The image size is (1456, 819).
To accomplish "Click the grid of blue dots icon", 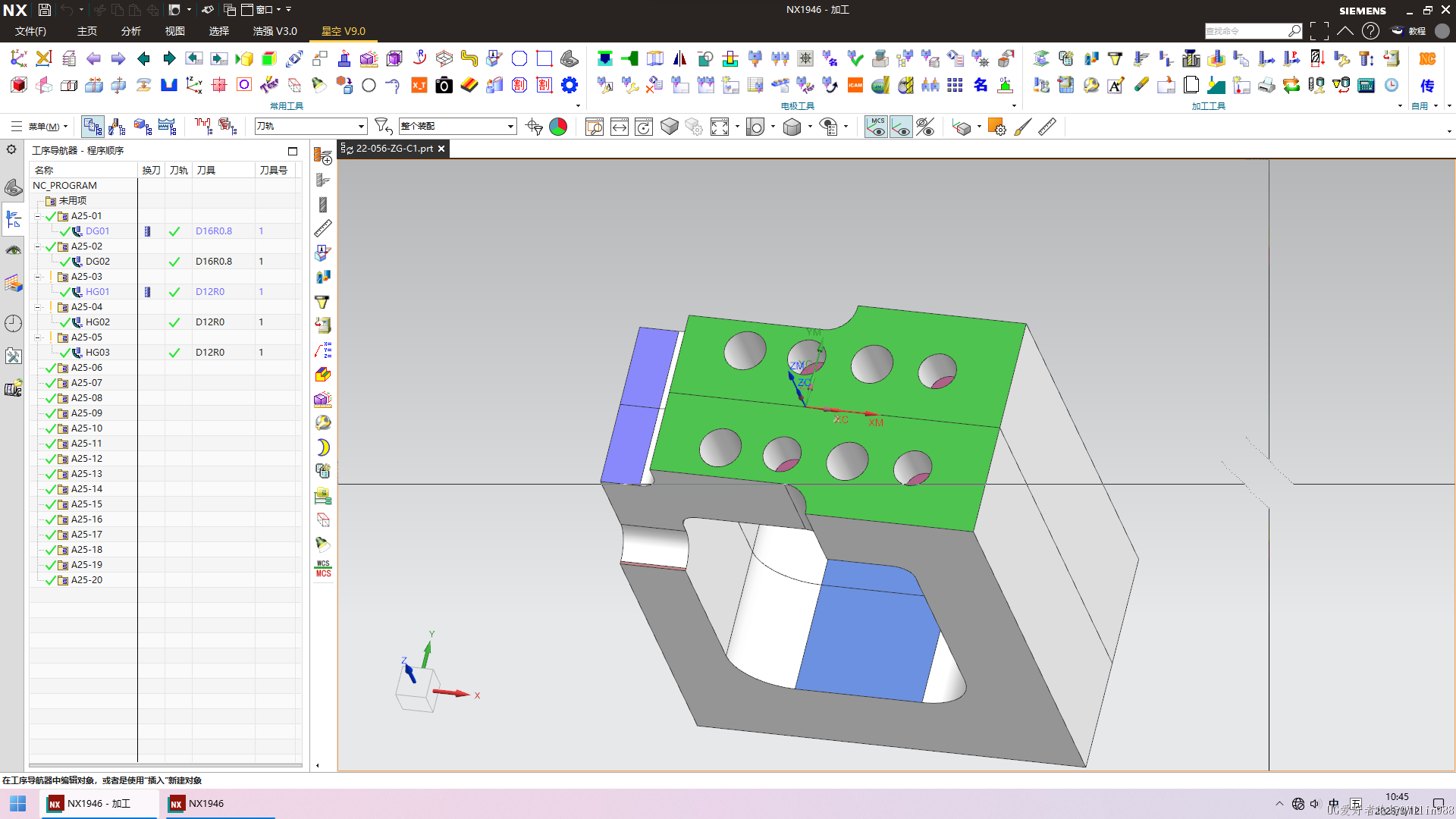I will click(955, 86).
